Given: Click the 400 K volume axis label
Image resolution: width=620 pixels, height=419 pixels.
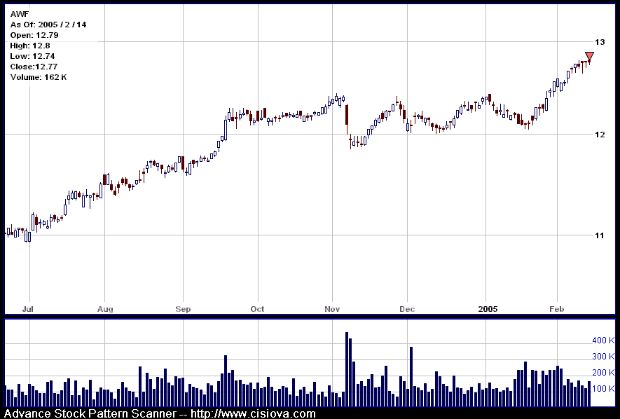Looking at the screenshot, I should point(603,340).
